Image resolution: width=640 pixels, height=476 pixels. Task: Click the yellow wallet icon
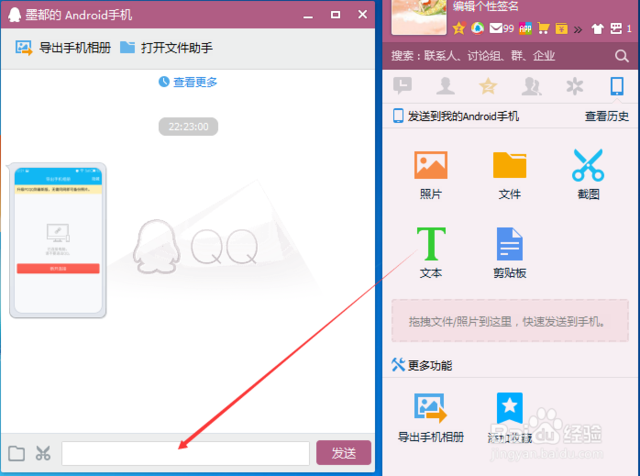click(562, 28)
